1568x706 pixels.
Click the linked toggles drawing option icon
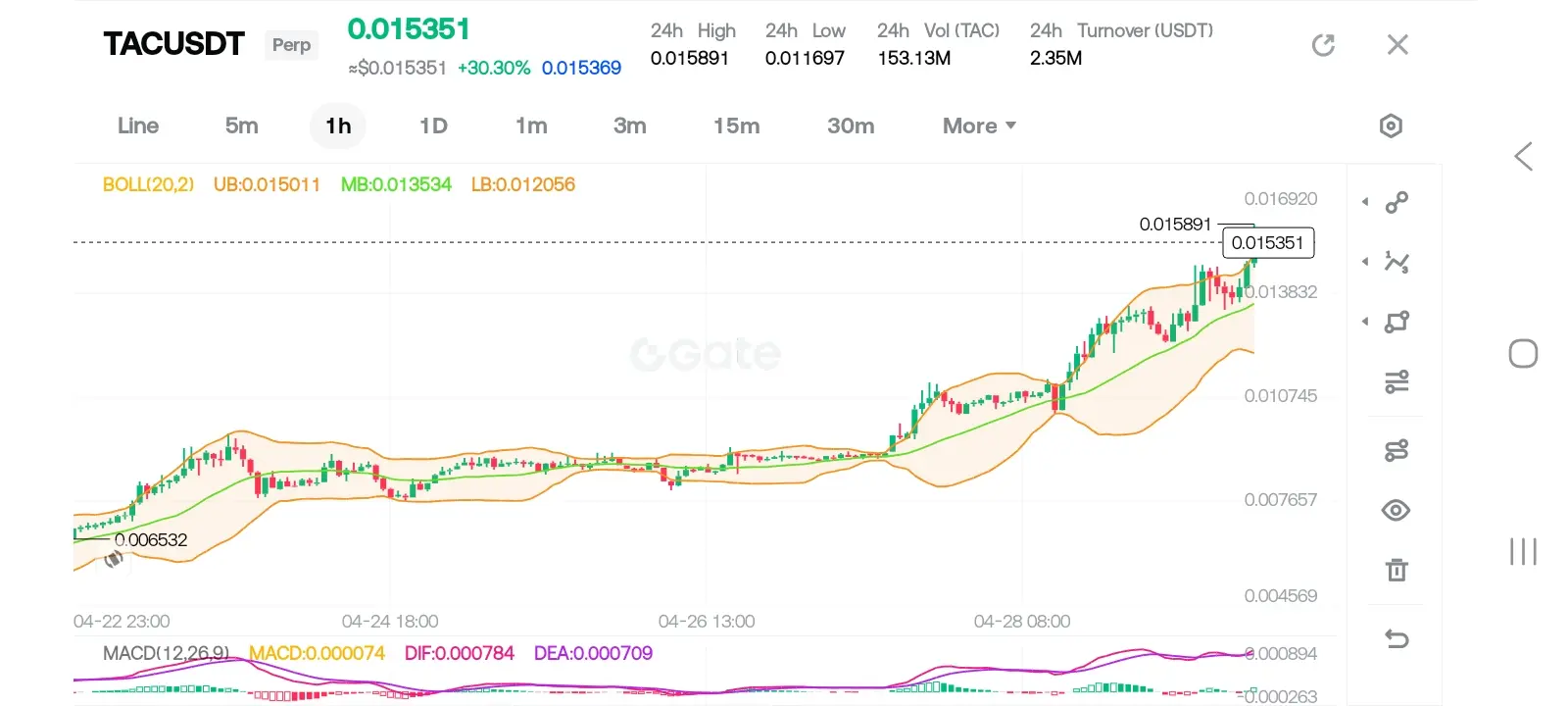1396,450
